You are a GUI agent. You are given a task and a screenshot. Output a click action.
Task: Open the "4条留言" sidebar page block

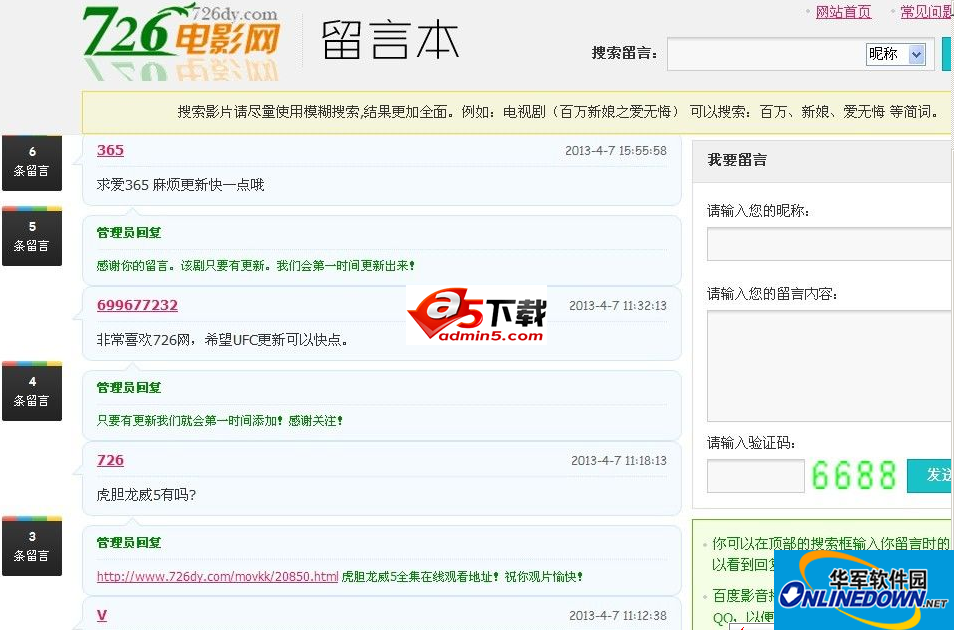click(31, 391)
